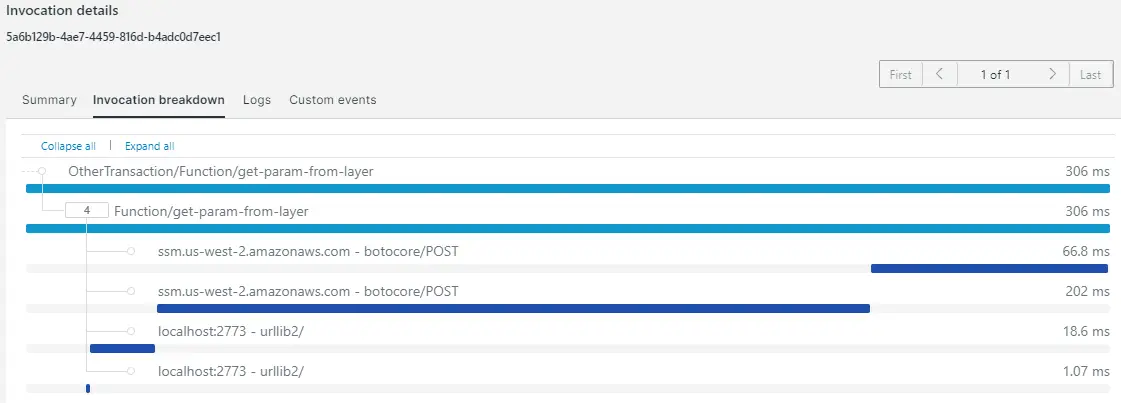This screenshot has width=1121, height=403.
Task: Open the Logs tab
Action: pos(257,100)
